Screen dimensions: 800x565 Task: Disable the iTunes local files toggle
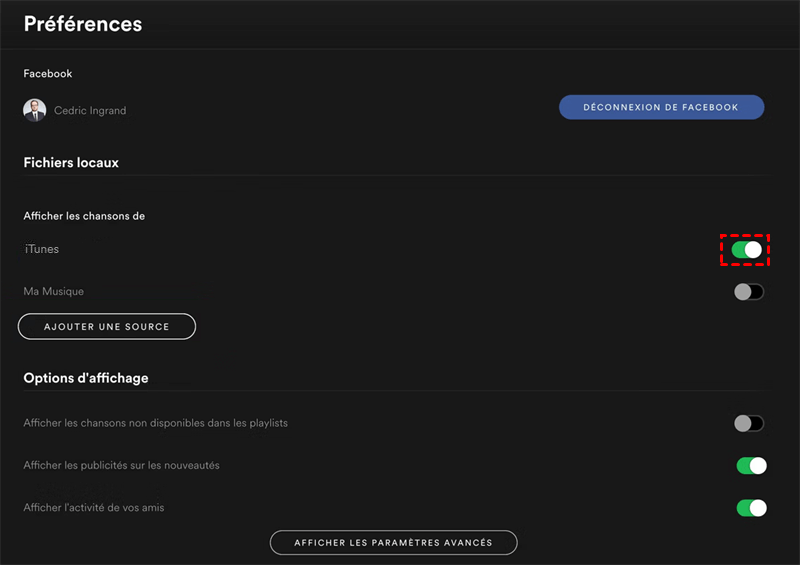(746, 249)
